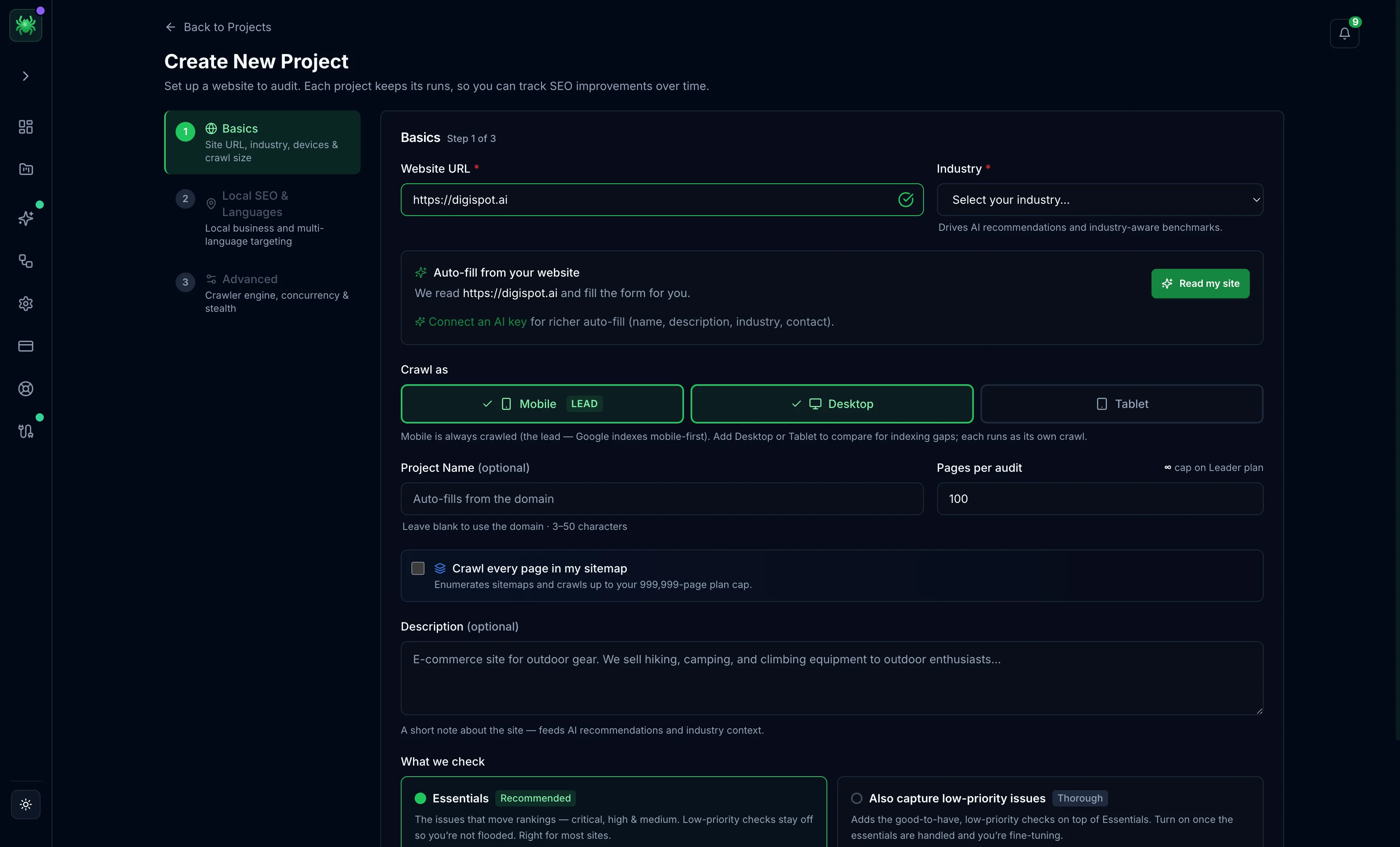
Task: Open the billing card icon in sidebar
Action: click(x=25, y=346)
